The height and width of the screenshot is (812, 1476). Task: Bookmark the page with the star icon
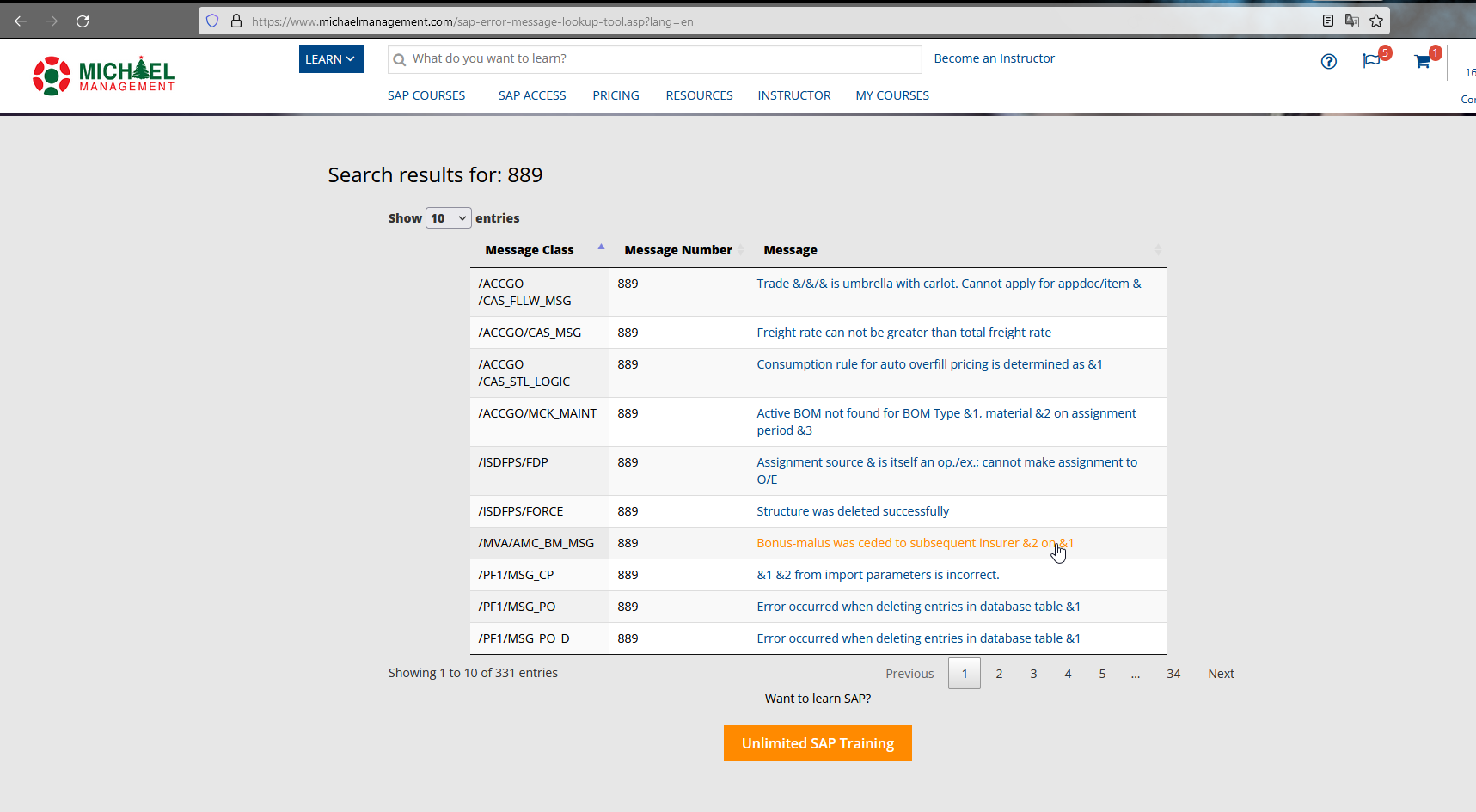point(1375,20)
